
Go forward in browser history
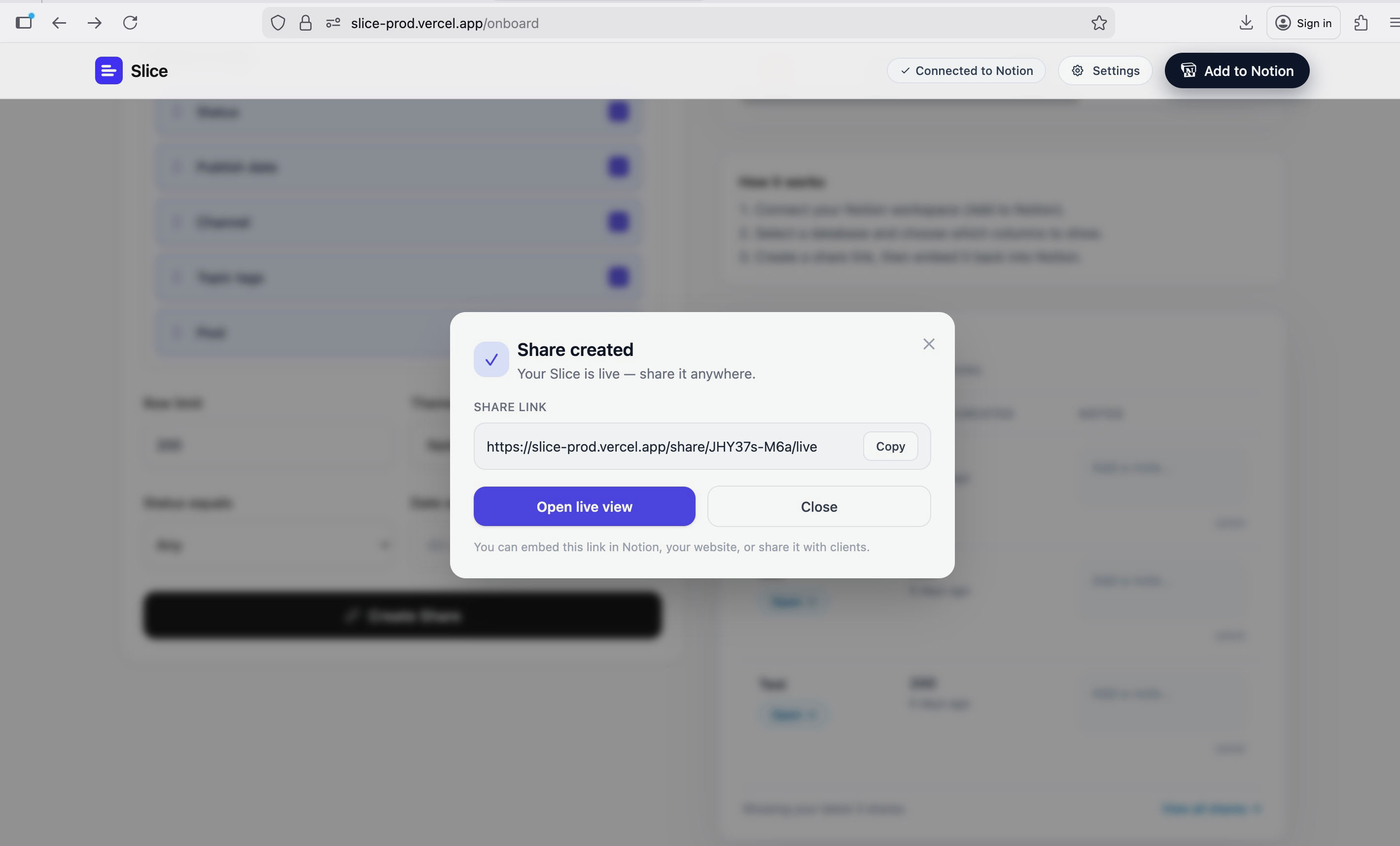(x=94, y=23)
